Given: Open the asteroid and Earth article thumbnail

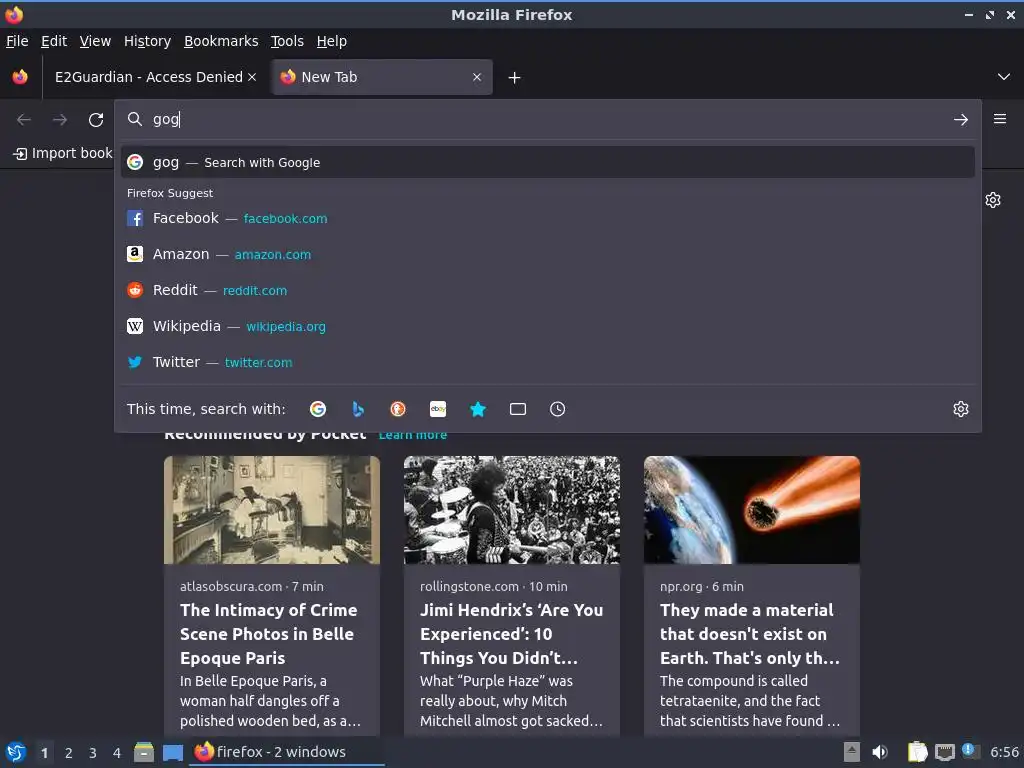Looking at the screenshot, I should (x=752, y=510).
